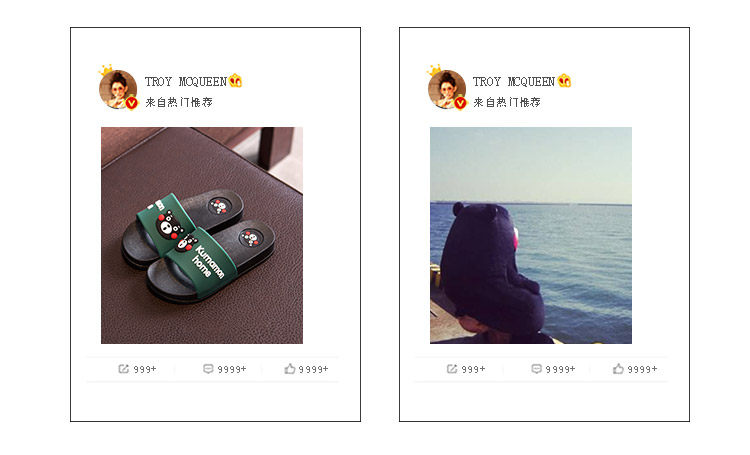Click the comment icon on the left post
The image size is (750, 455).
pos(208,369)
